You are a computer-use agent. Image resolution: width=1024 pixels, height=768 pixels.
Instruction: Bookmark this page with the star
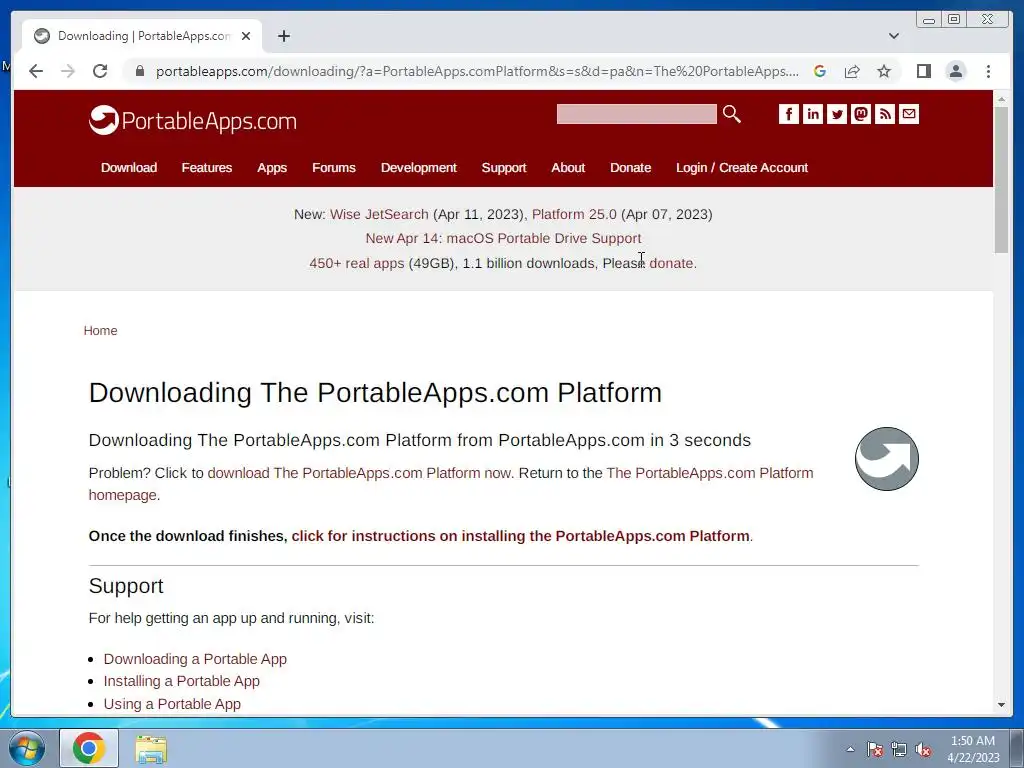(x=884, y=71)
